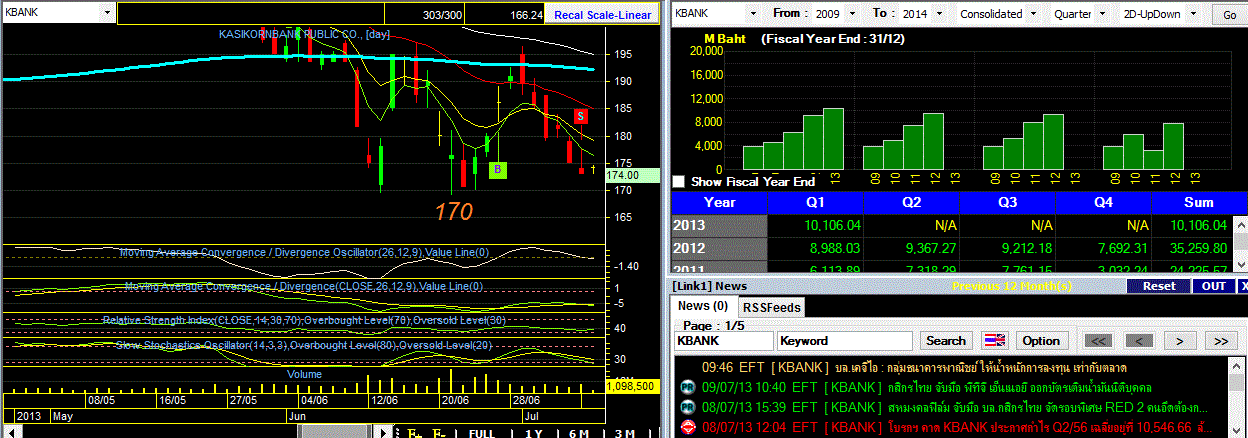The height and width of the screenshot is (438, 1248).
Task: Click the Option button in the news panel
Action: (x=1041, y=341)
